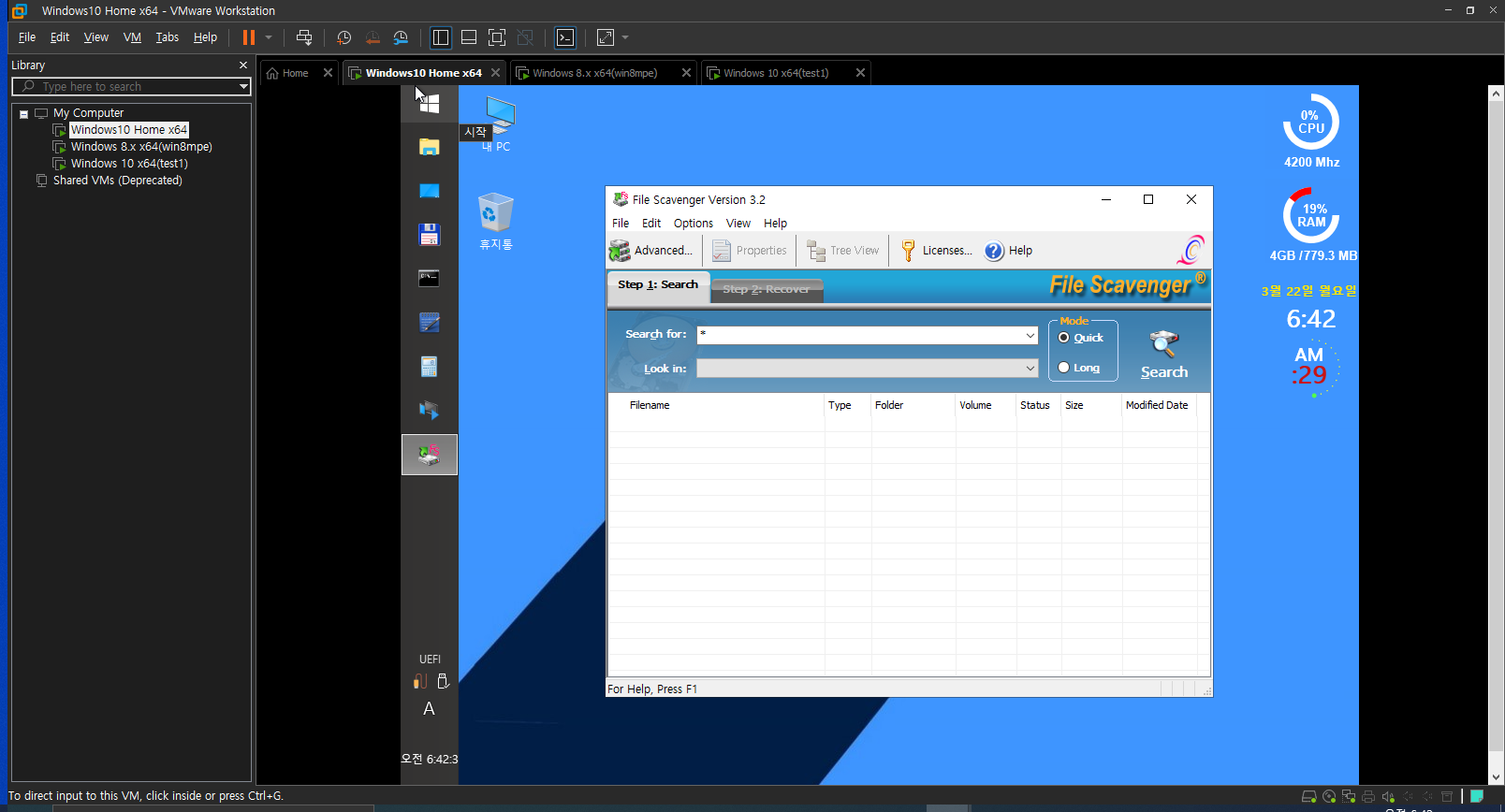Click the Folder column header

point(913,405)
